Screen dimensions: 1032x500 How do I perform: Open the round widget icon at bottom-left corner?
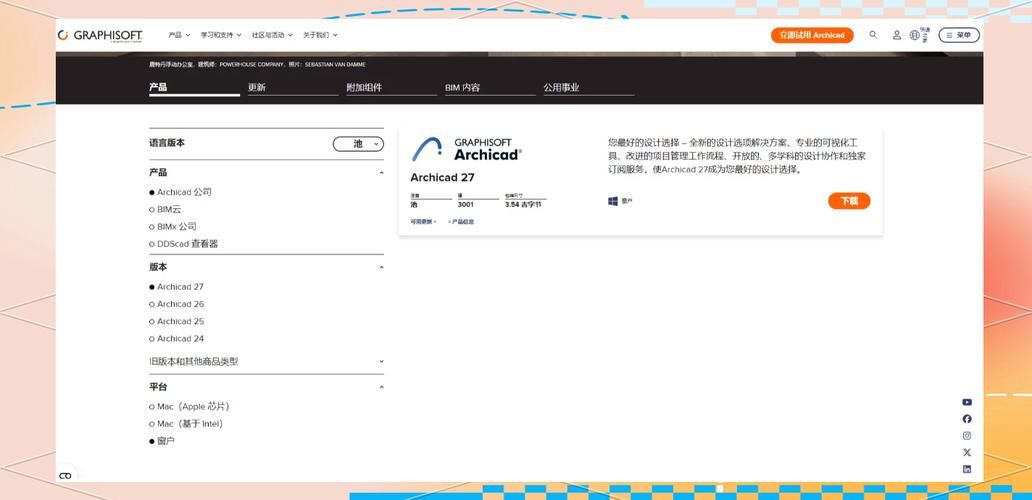point(64,476)
